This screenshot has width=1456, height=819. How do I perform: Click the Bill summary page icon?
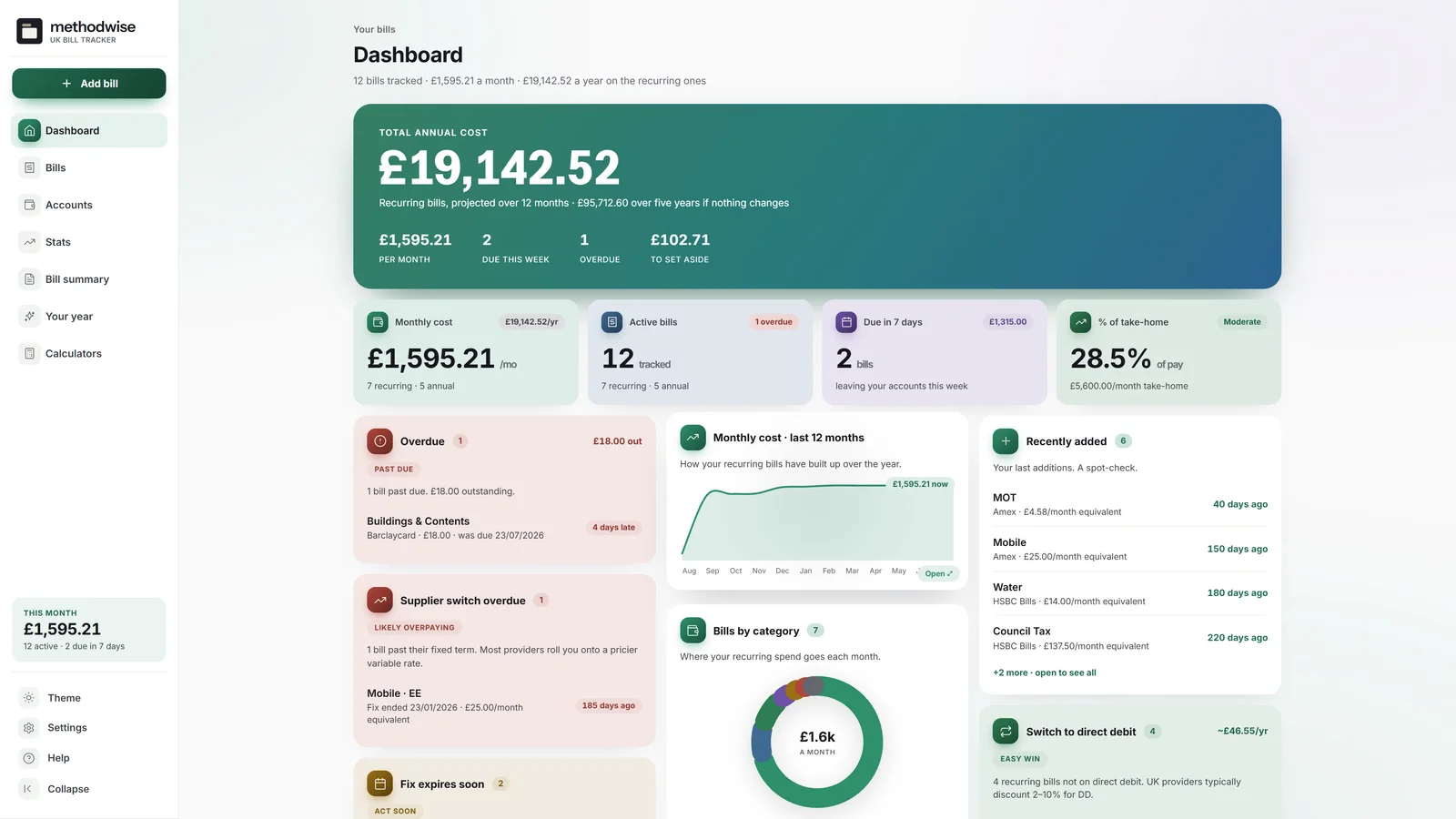[29, 279]
